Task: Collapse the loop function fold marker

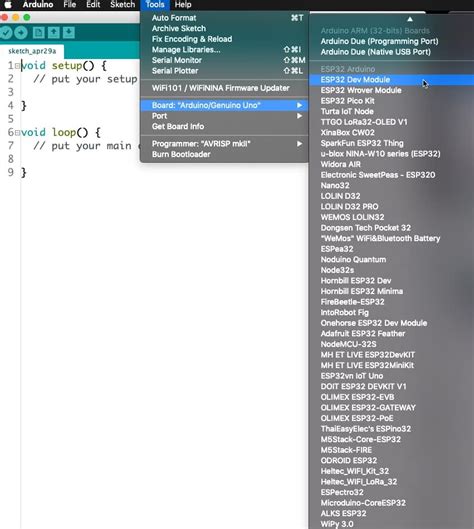Action: pyautogui.click(x=17, y=133)
